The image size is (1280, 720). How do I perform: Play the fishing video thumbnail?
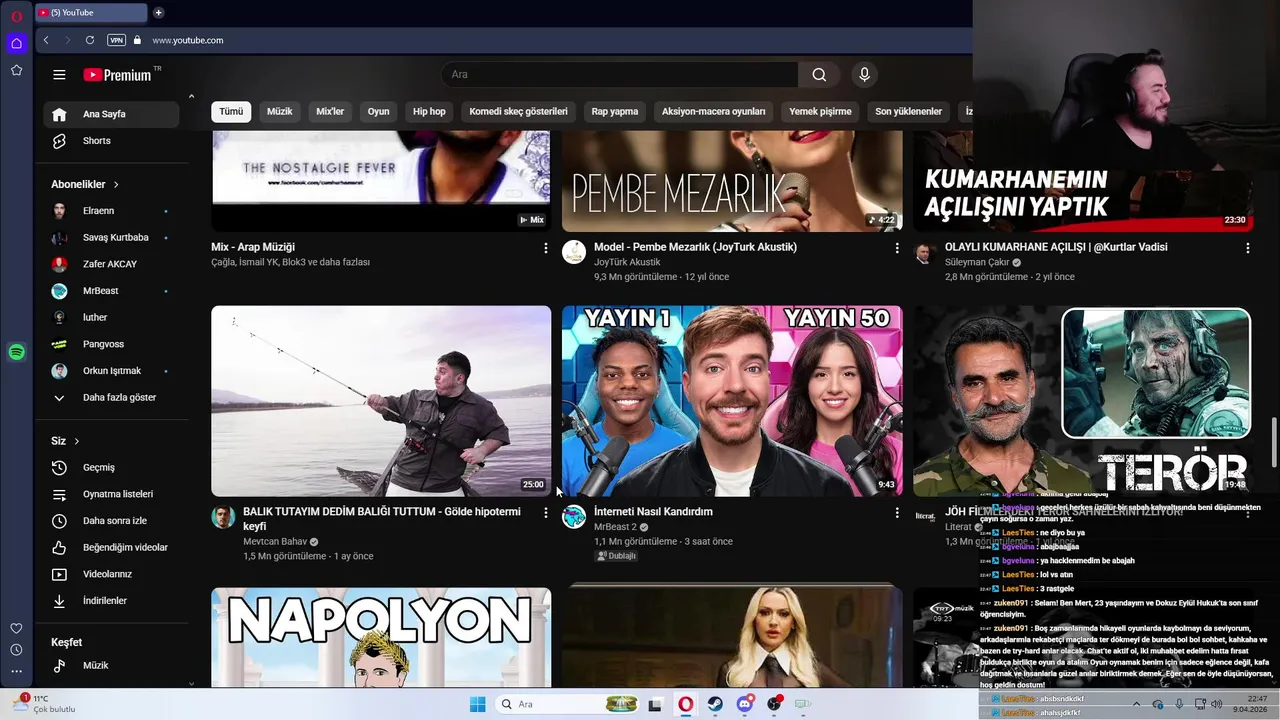click(x=381, y=401)
